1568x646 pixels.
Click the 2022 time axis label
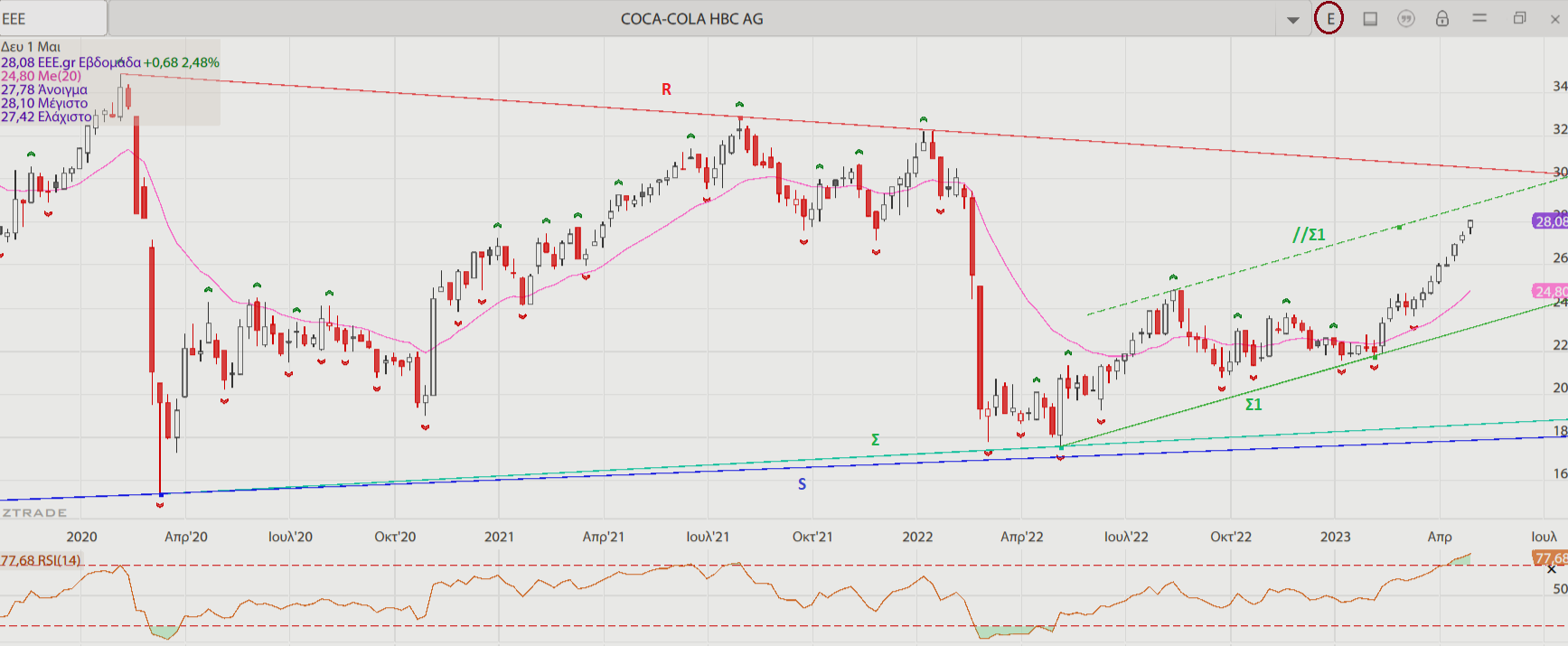(917, 537)
